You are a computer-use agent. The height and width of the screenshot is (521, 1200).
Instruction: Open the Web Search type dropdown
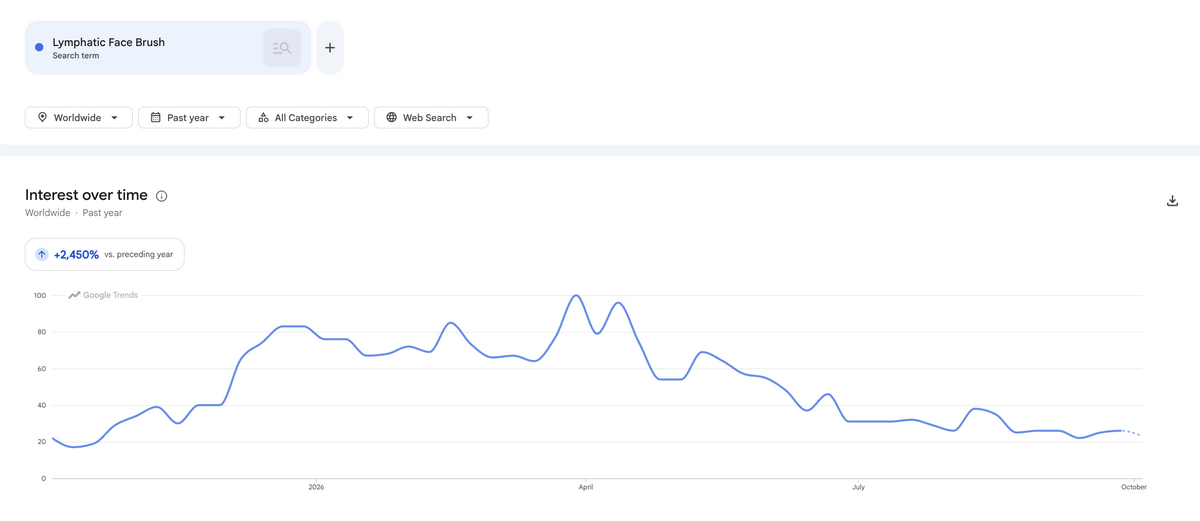click(x=431, y=118)
